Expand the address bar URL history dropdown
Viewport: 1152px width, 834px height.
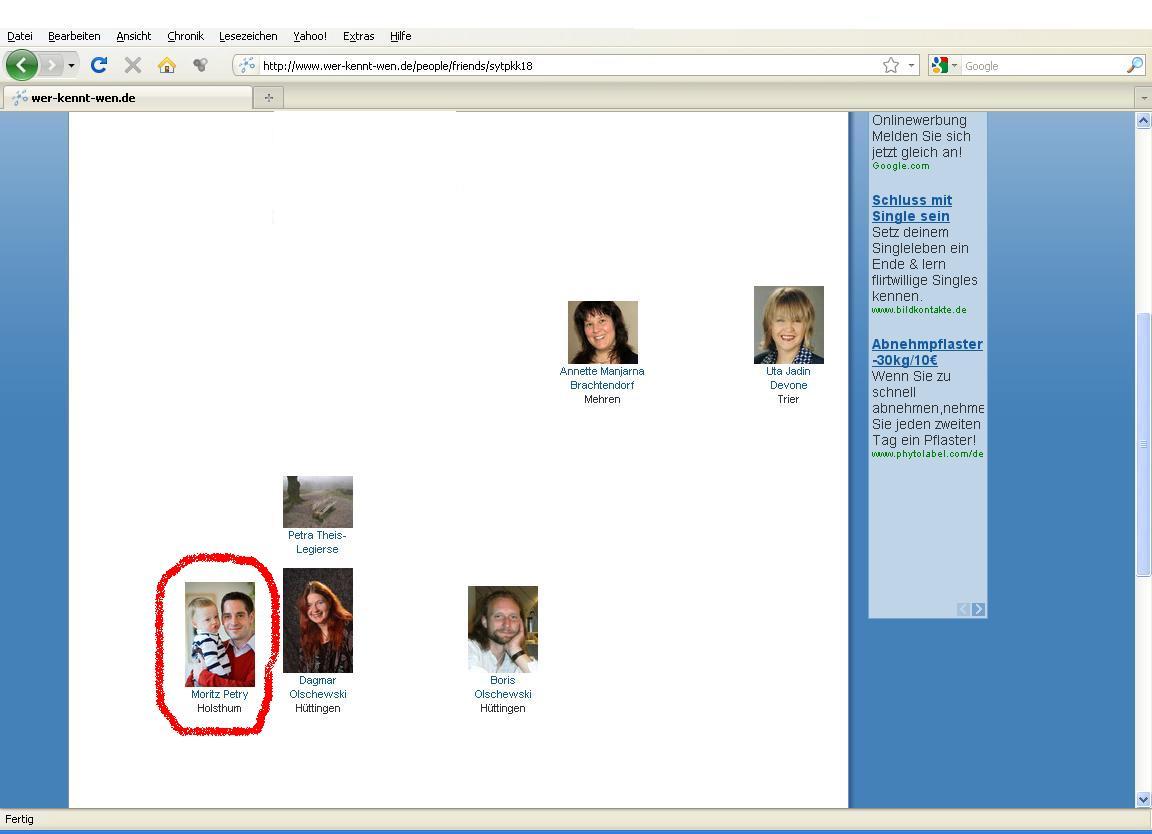coord(911,66)
